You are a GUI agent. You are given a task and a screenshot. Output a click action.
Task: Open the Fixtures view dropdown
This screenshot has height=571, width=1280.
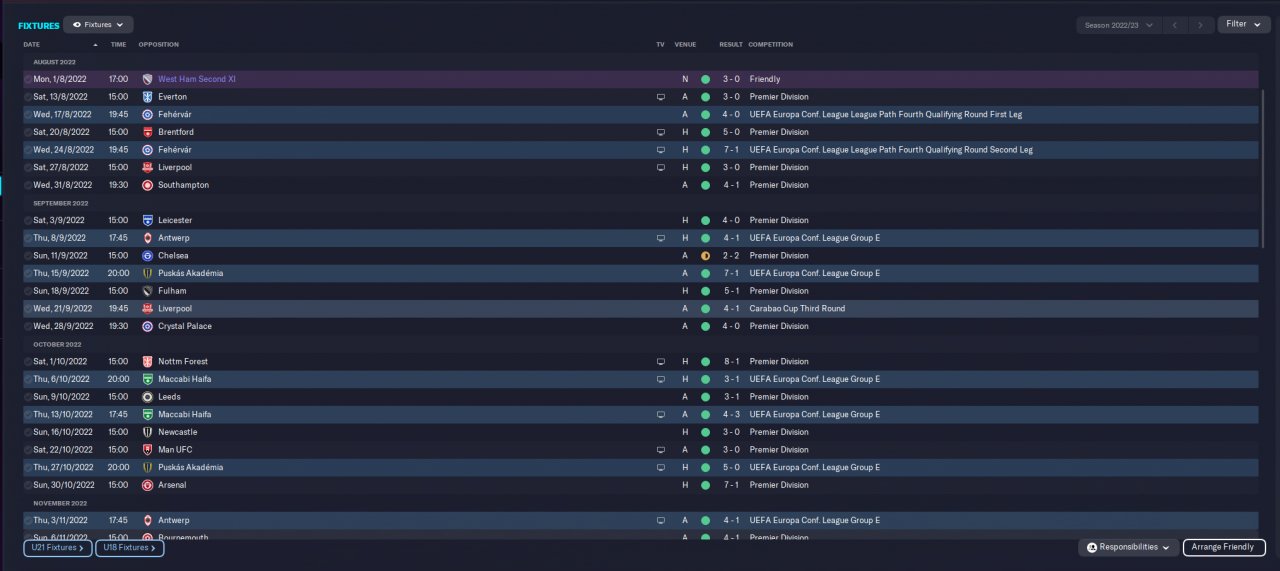click(98, 25)
